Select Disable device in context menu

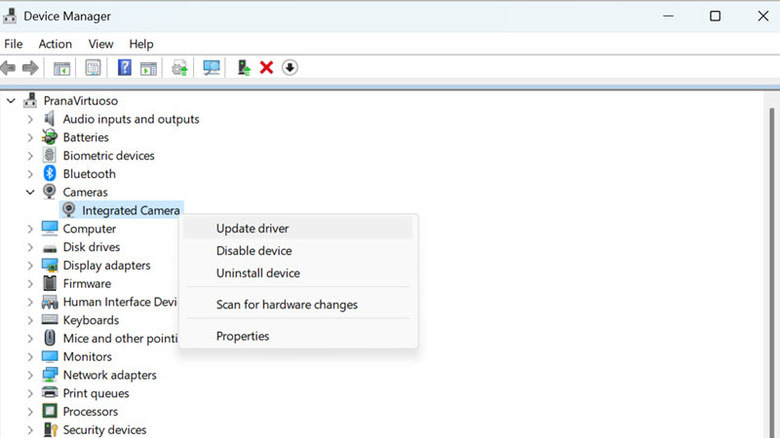pos(254,251)
